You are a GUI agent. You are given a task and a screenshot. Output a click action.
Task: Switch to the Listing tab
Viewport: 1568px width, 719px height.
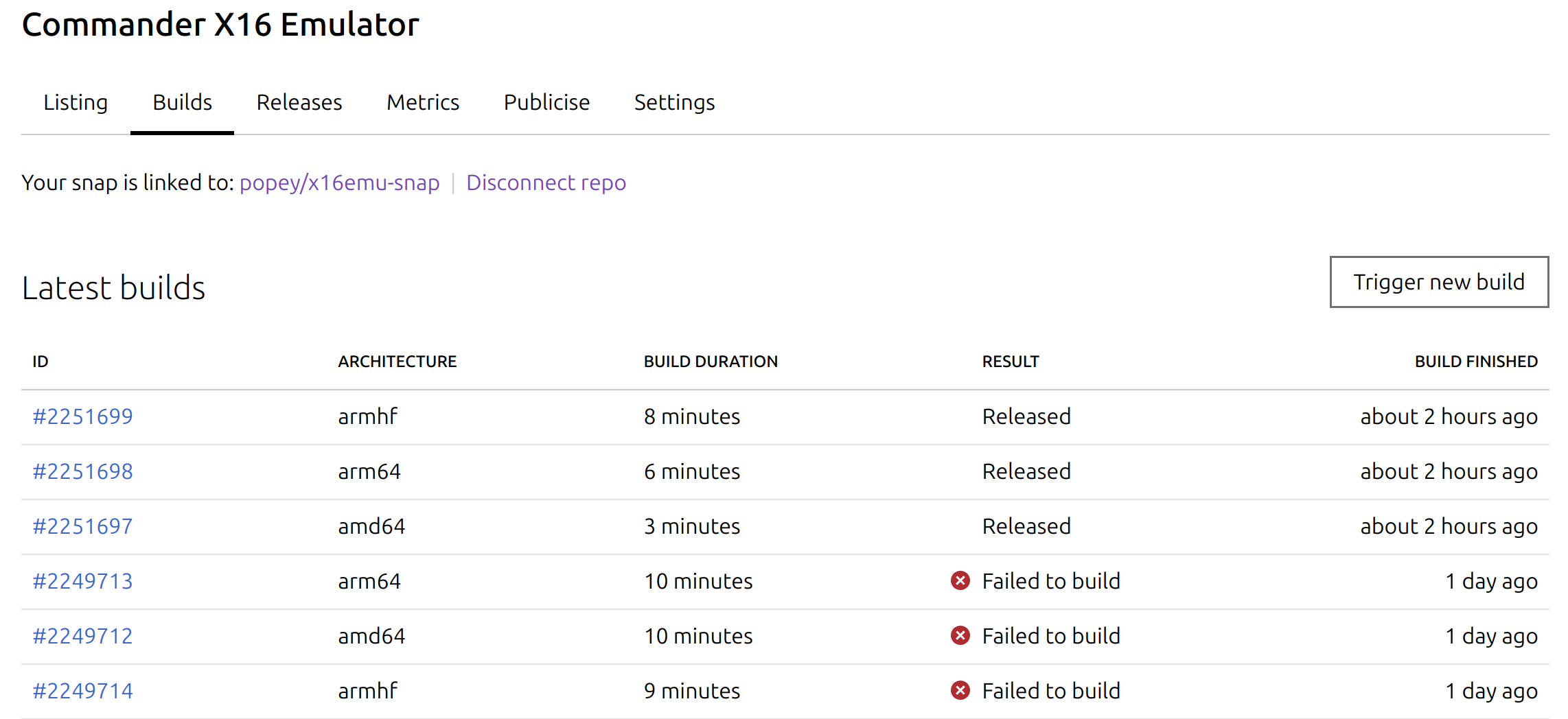(x=76, y=102)
